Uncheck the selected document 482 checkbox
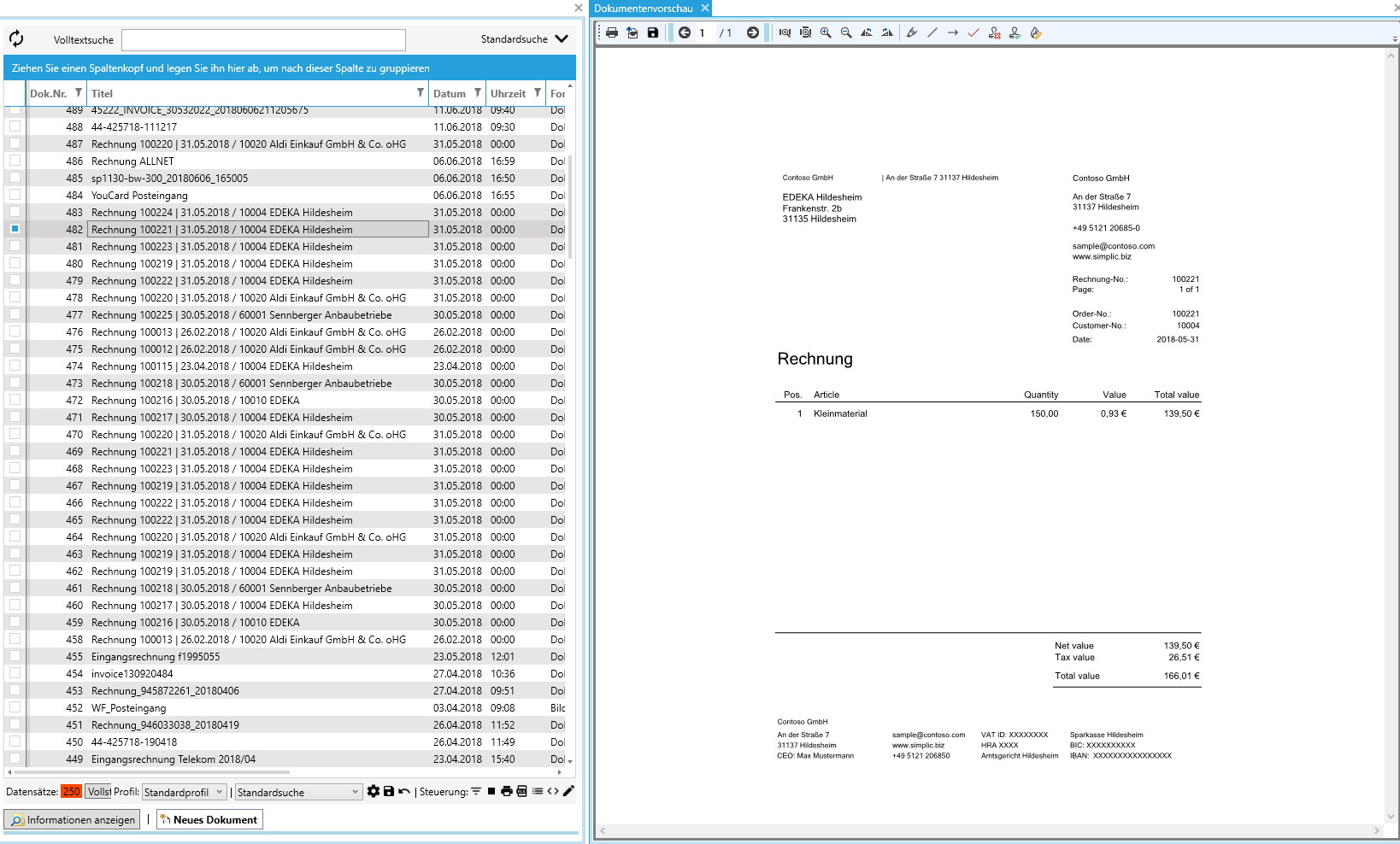This screenshot has height=844, width=1400. 15,228
